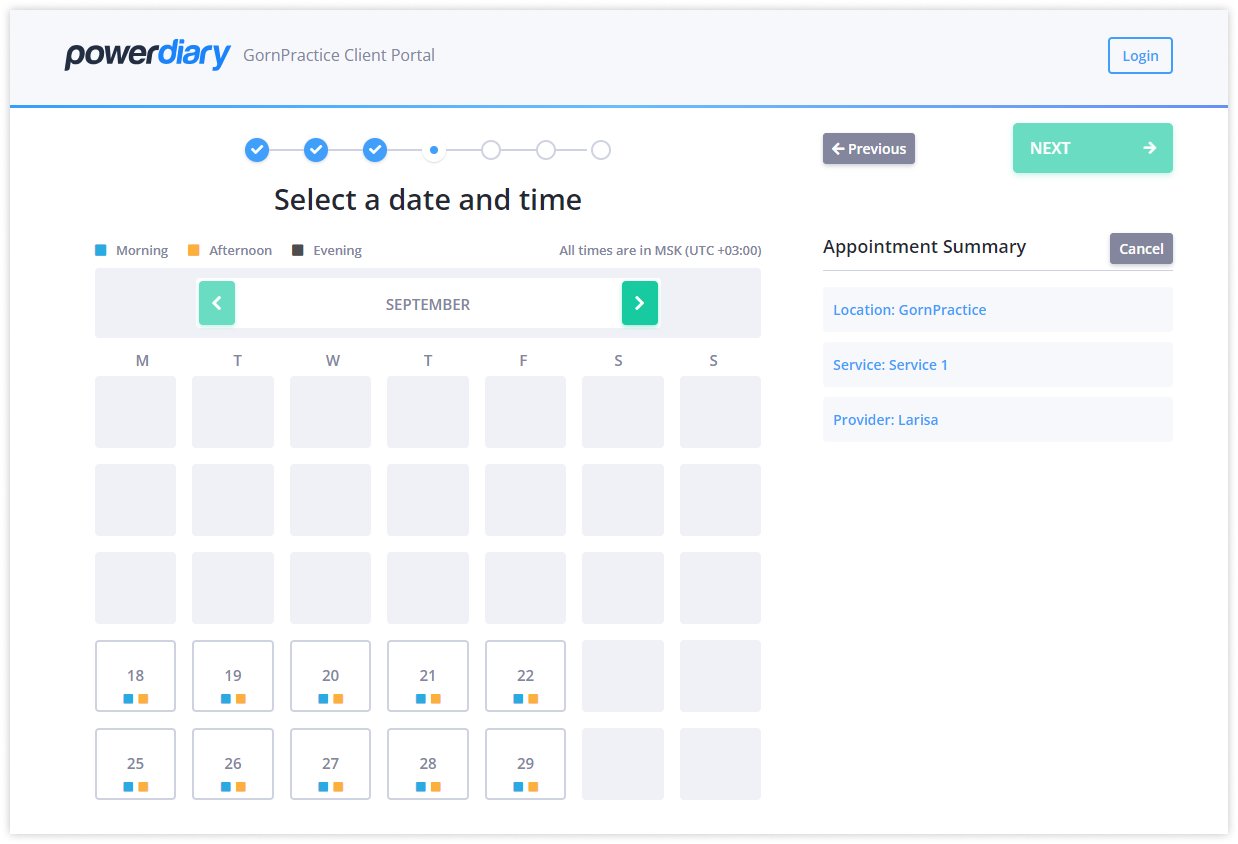Click the Evening legend square

point(297,249)
